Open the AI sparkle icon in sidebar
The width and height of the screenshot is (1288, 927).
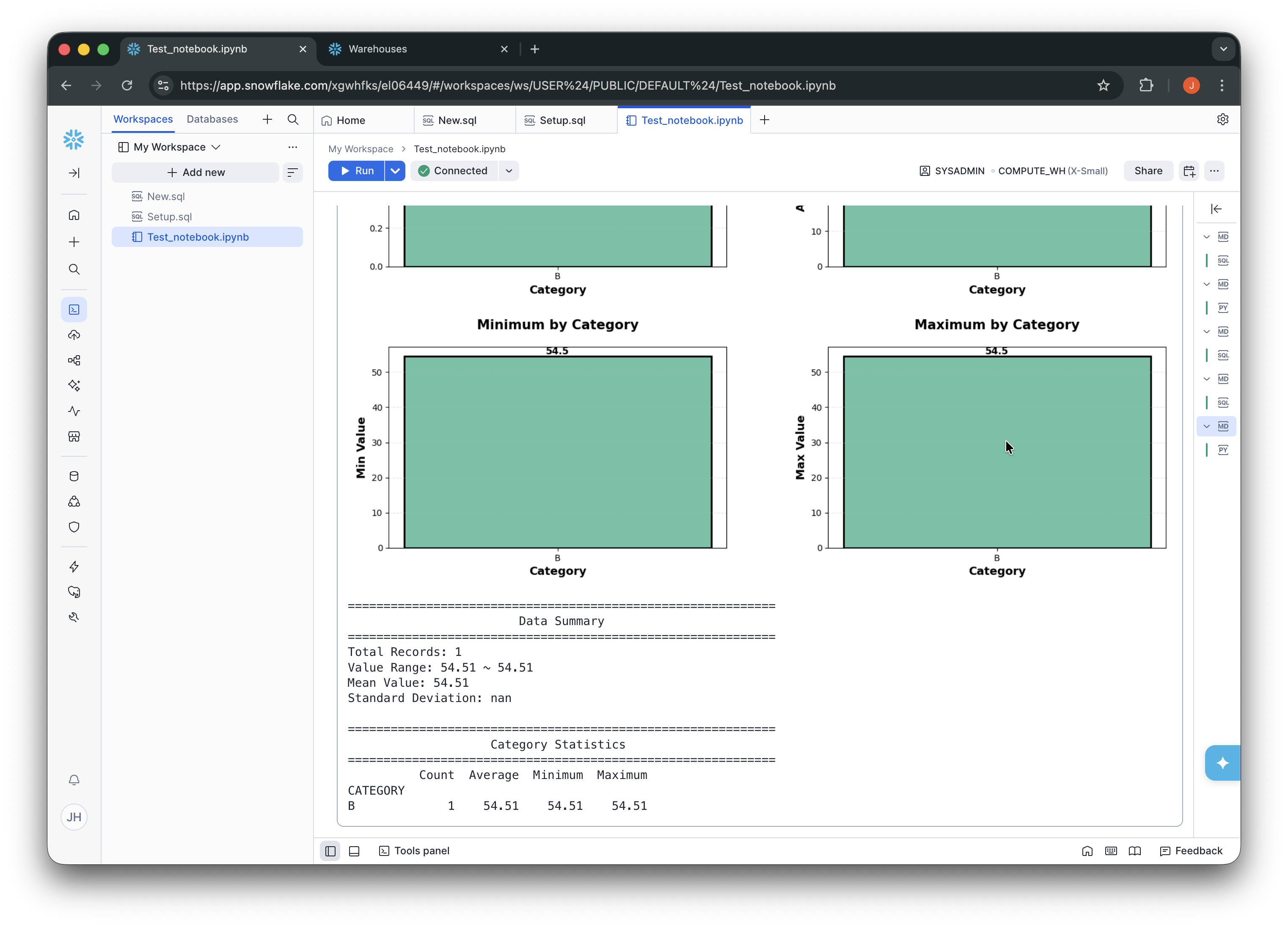tap(74, 385)
